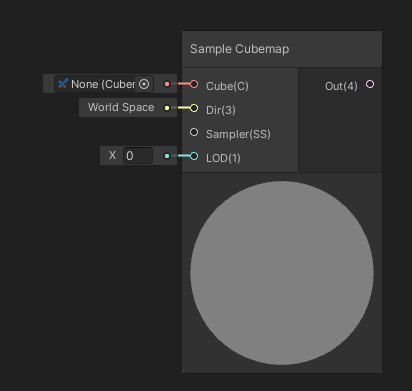Click the Sampler(SS) label
This screenshot has width=412, height=391.
(x=238, y=134)
